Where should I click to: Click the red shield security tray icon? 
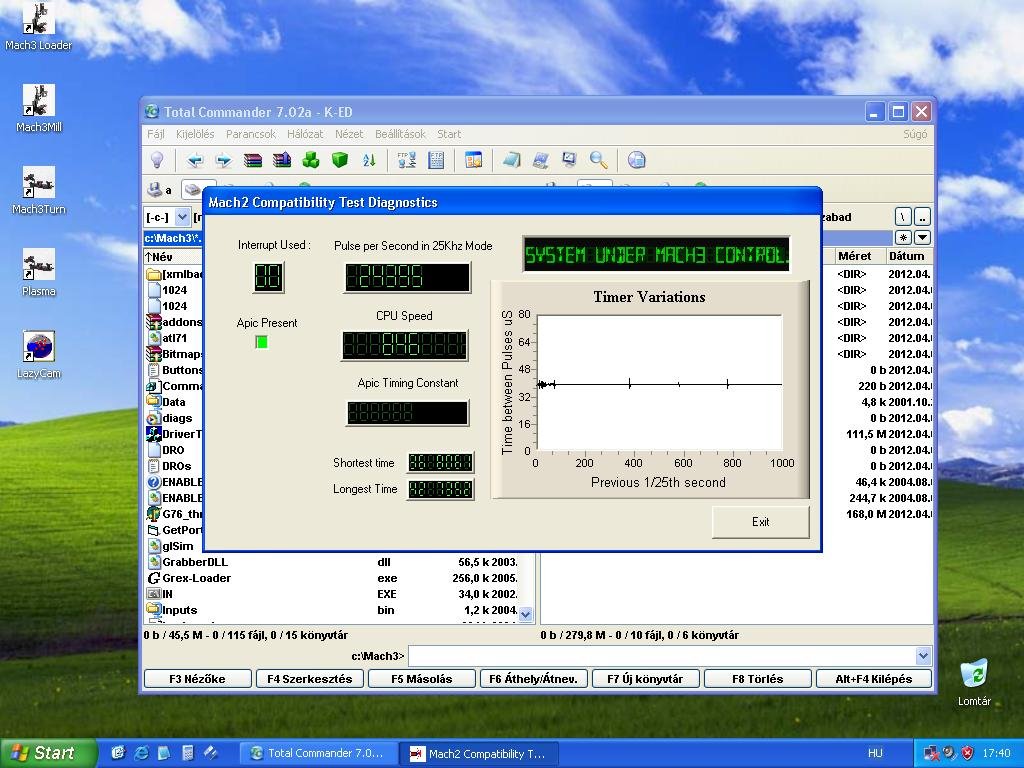(968, 753)
